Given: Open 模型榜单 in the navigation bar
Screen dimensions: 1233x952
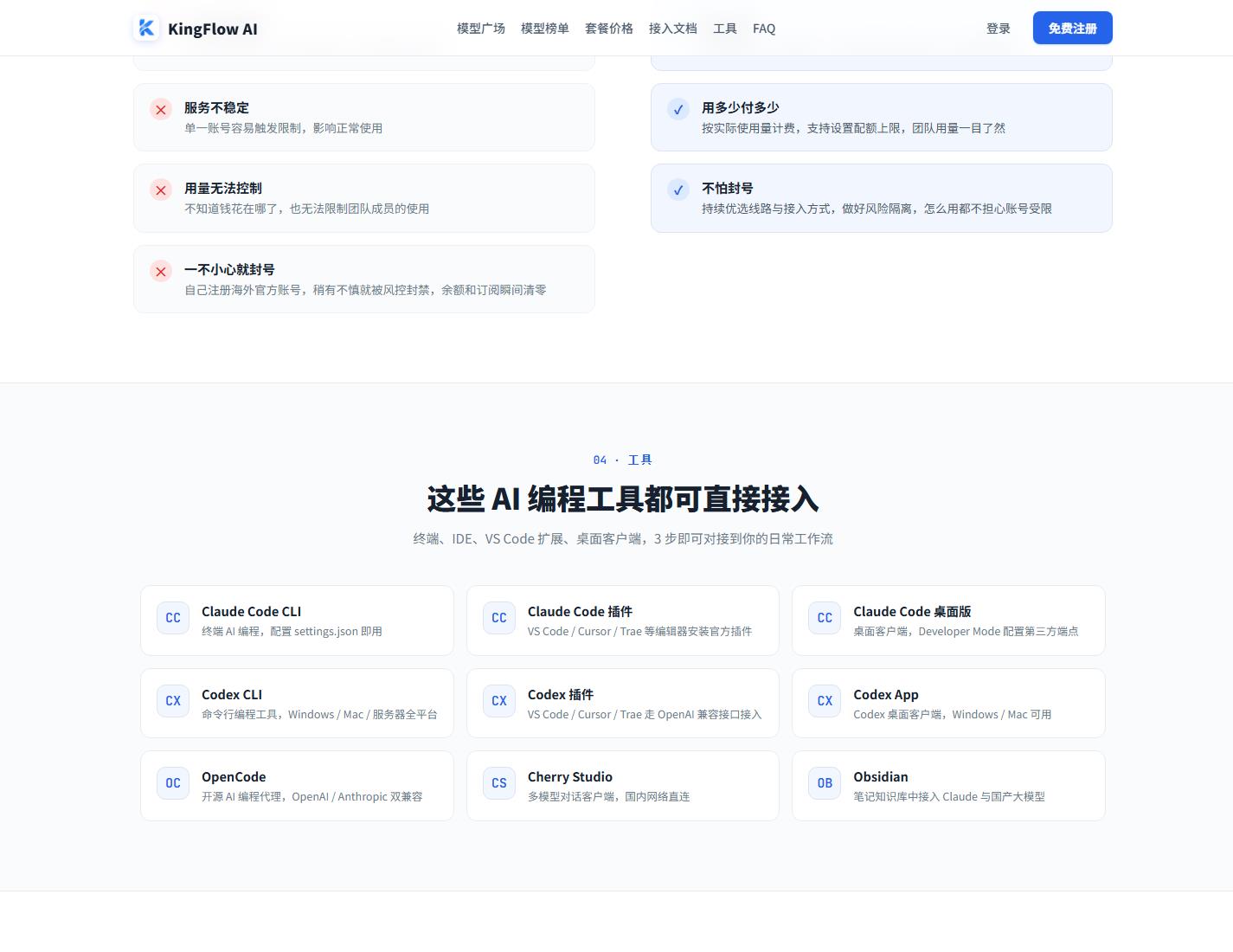Looking at the screenshot, I should pyautogui.click(x=545, y=29).
